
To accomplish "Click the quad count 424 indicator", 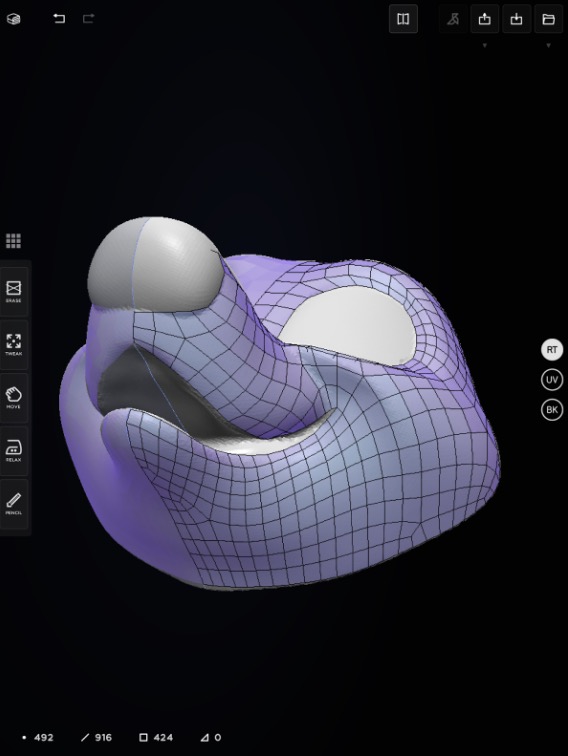I will click(156, 737).
